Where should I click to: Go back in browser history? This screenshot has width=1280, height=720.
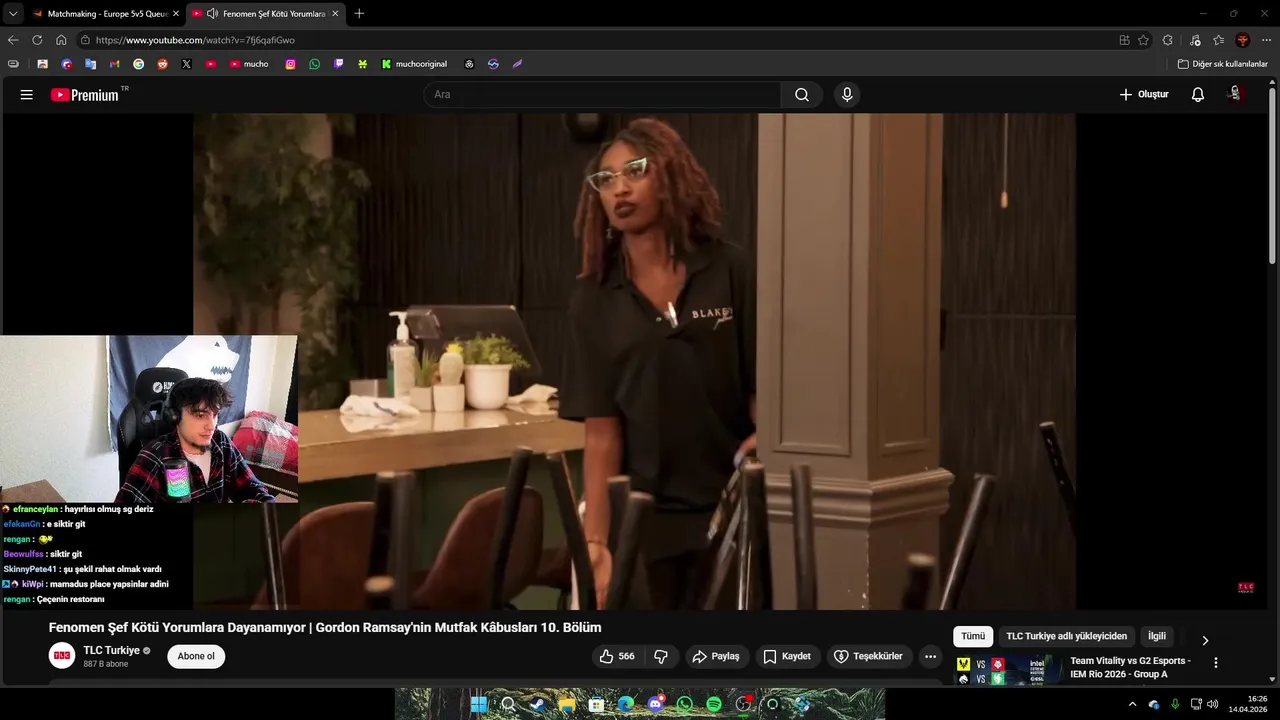13,40
